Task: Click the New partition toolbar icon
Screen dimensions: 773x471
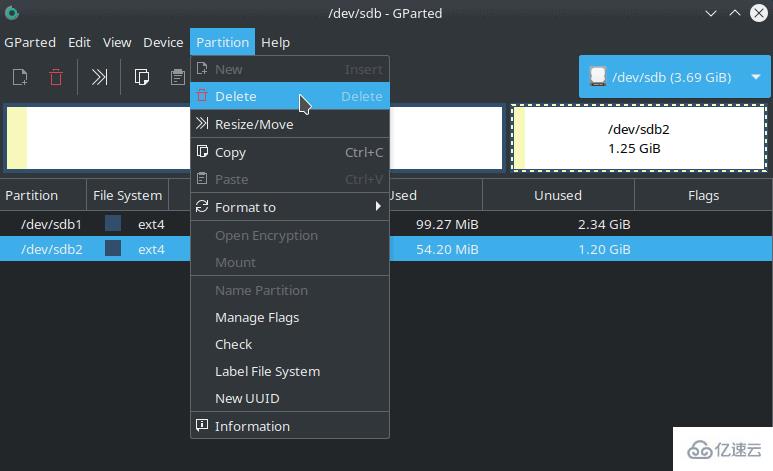Action: [20, 77]
